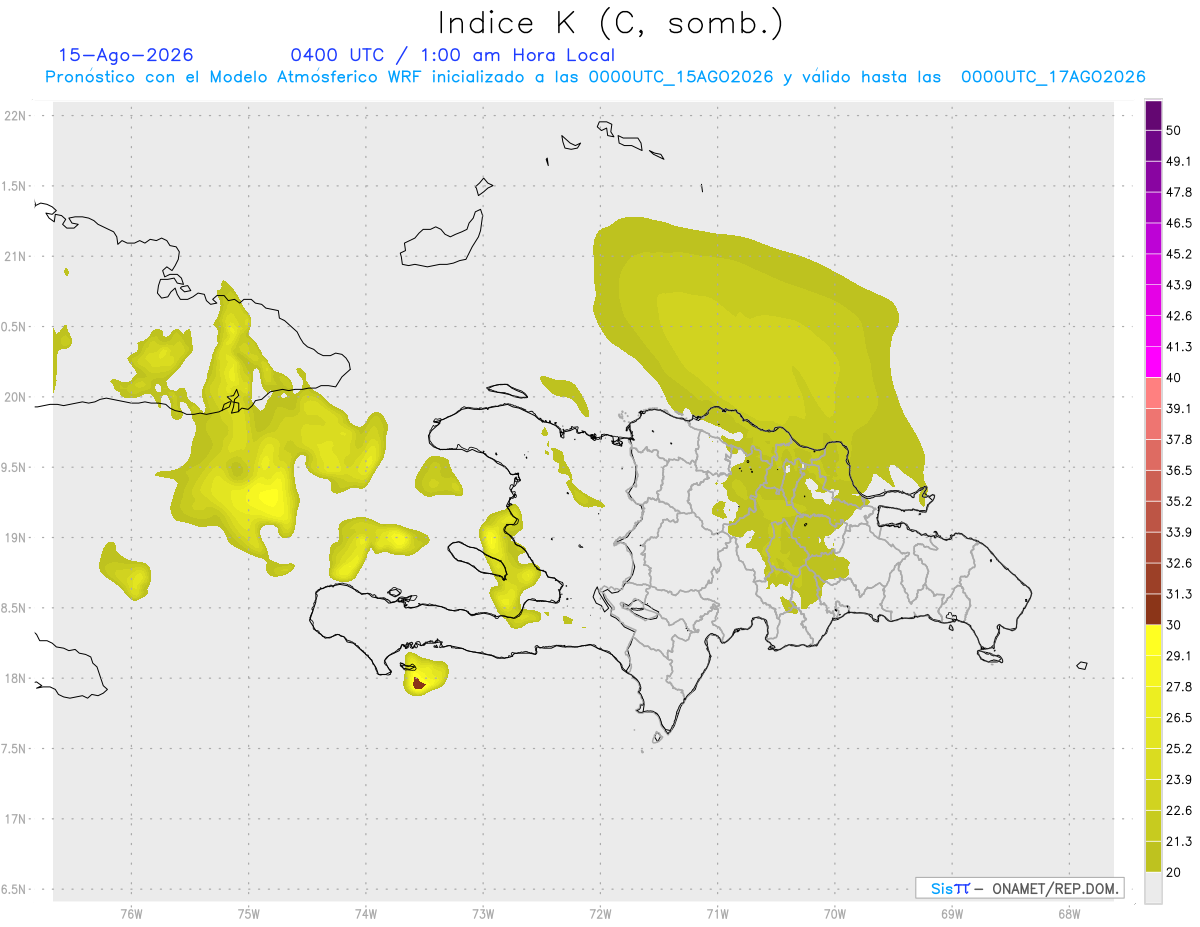Click the title 'Indice K (C, somb.)'
The image size is (1200, 927).
coord(610,24)
